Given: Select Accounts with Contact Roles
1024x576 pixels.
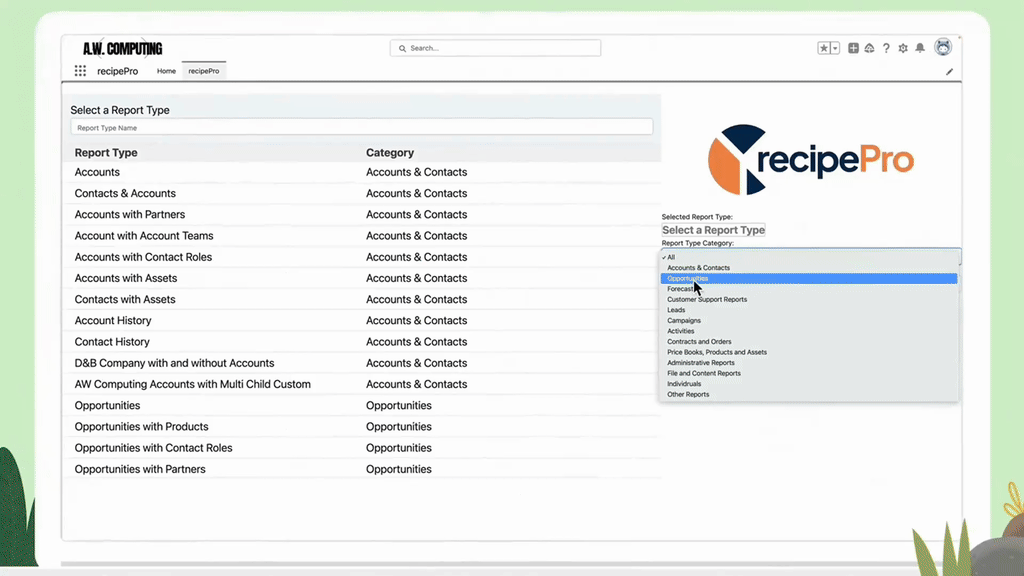Looking at the screenshot, I should pyautogui.click(x=363, y=257).
